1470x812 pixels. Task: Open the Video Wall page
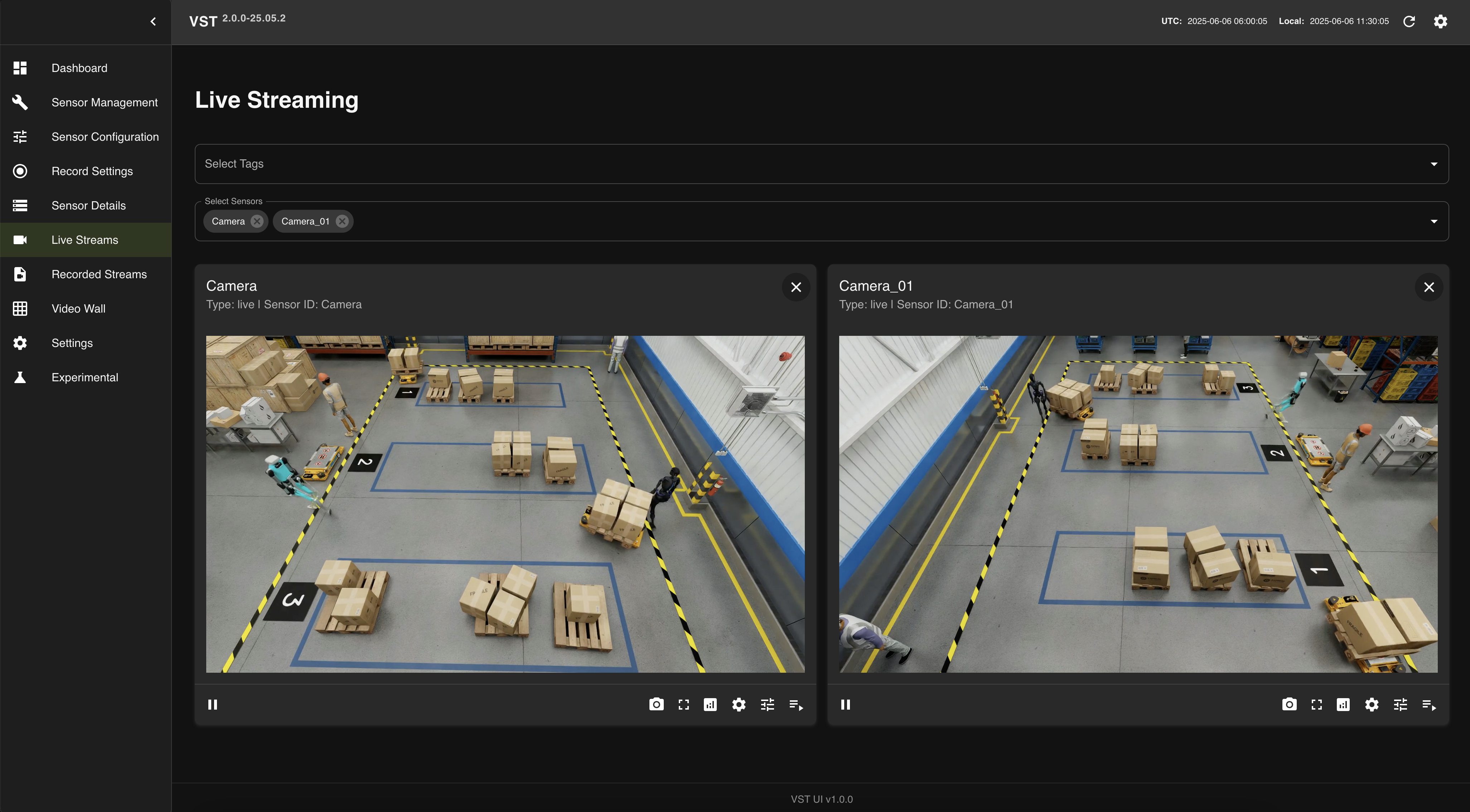[78, 308]
